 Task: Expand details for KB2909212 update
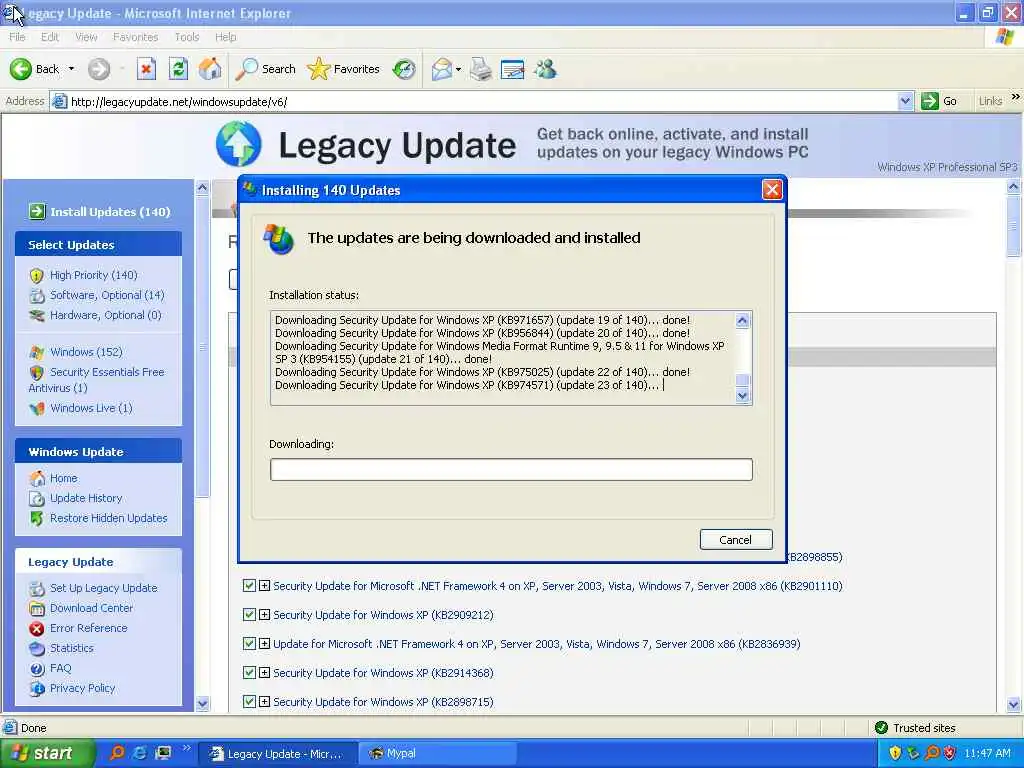(x=264, y=615)
